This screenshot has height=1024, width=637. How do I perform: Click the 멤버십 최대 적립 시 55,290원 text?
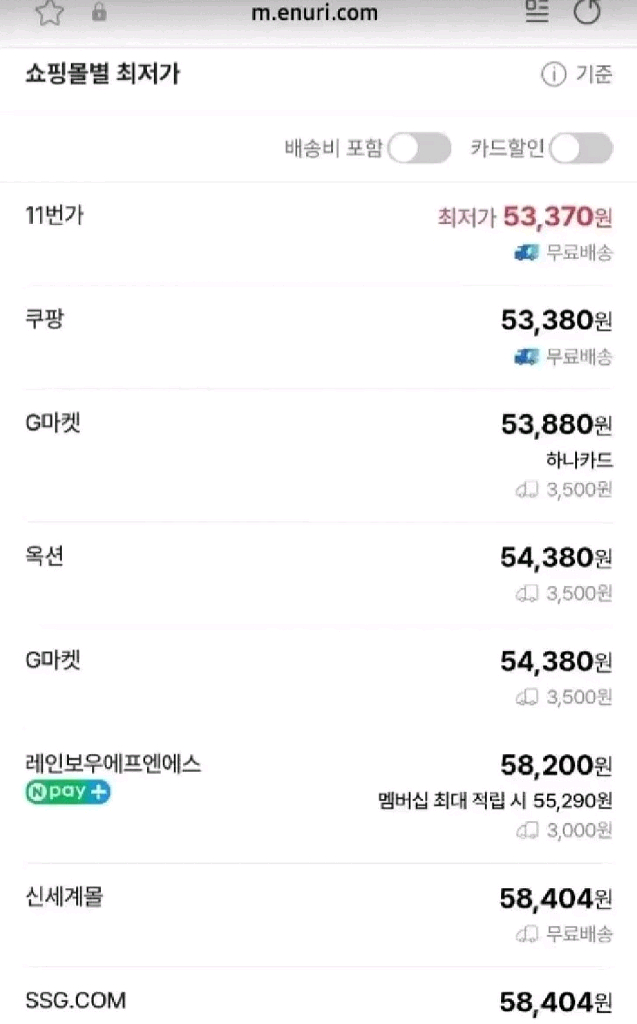point(495,800)
